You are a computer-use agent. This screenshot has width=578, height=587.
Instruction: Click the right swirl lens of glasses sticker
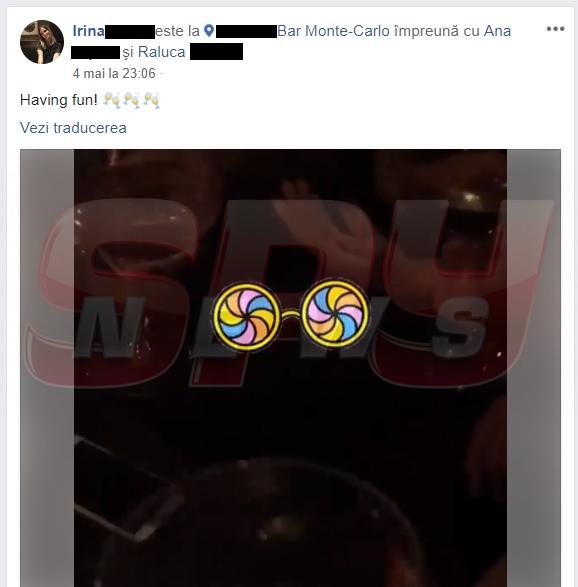(334, 314)
